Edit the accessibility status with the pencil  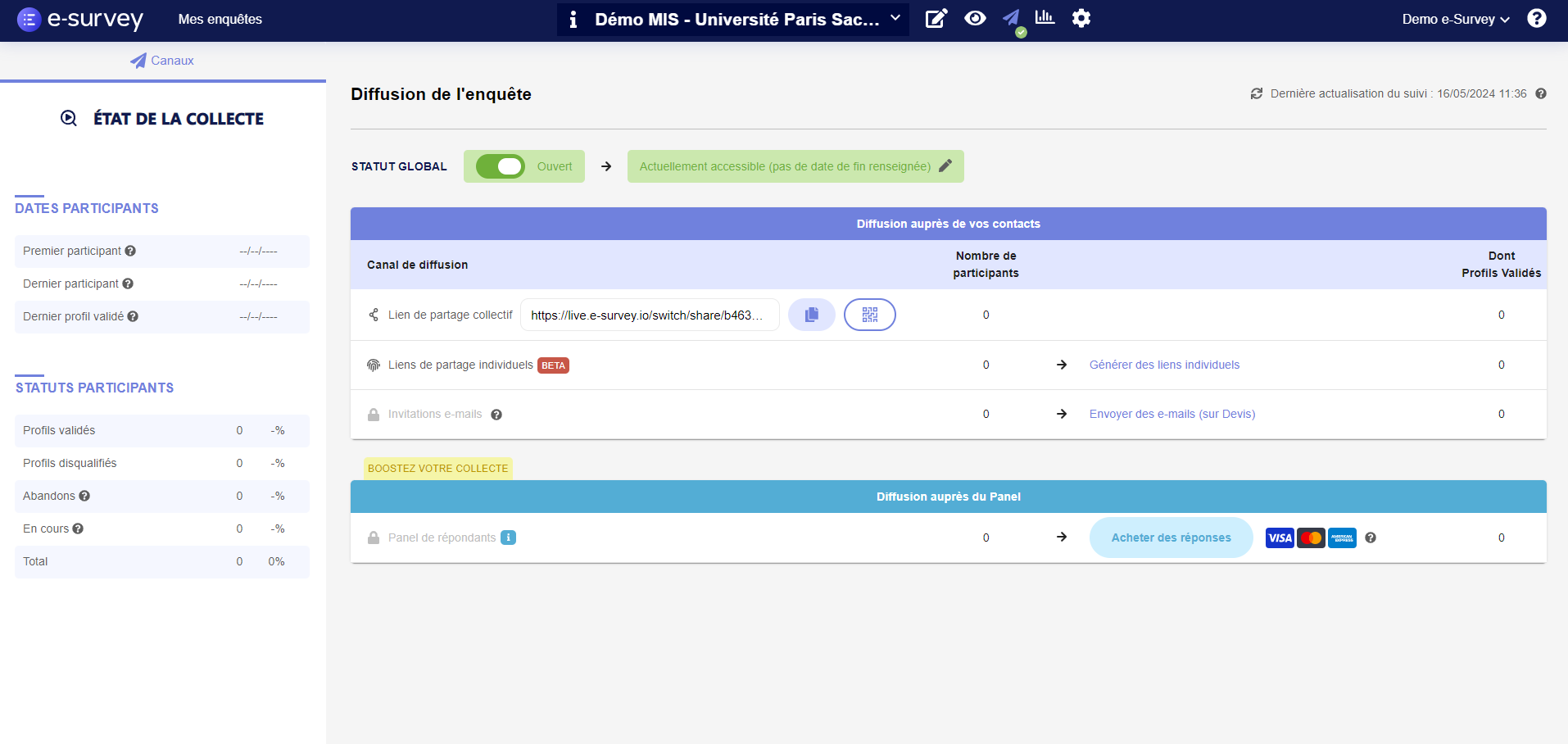click(x=945, y=166)
